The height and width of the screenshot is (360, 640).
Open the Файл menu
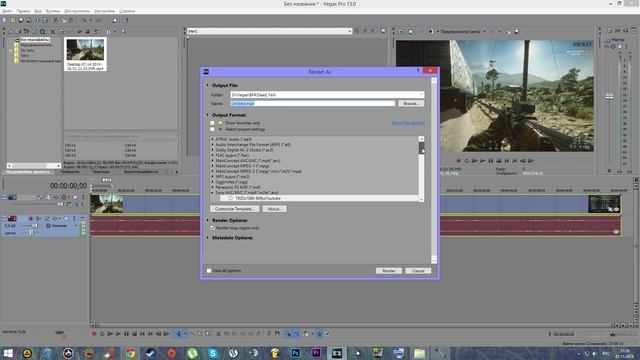pos(7,11)
